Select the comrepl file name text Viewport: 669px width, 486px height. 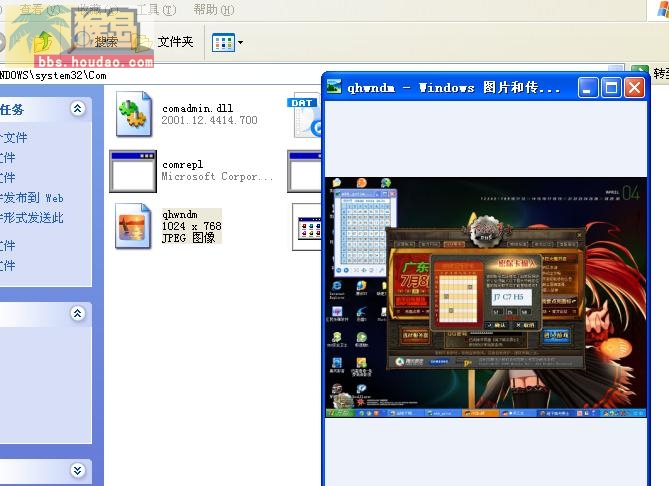(x=182, y=164)
